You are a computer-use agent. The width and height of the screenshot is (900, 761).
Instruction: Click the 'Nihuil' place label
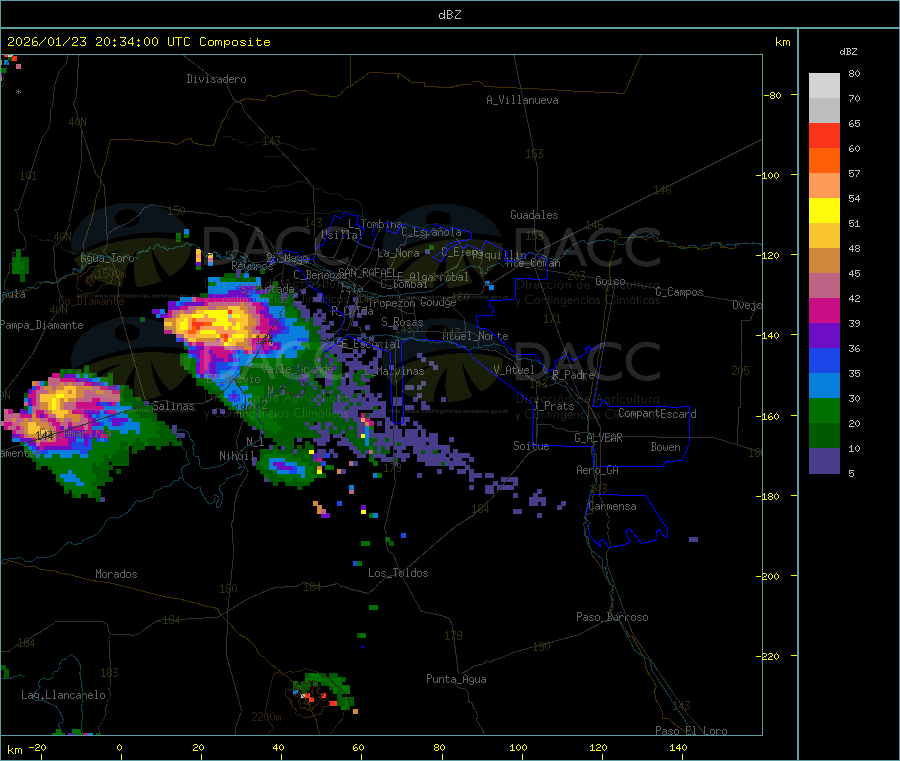coord(236,456)
